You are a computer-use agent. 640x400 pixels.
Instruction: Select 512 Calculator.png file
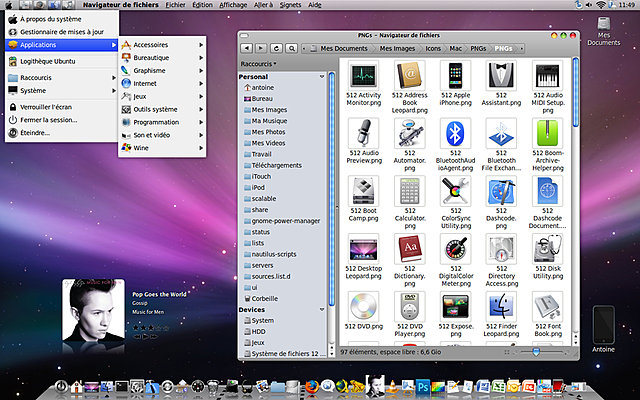tap(409, 191)
